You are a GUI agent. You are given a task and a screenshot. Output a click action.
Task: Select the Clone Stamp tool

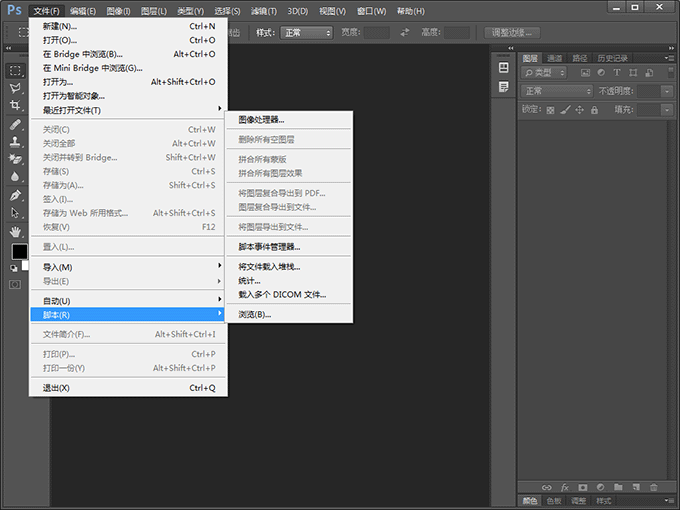(15, 141)
